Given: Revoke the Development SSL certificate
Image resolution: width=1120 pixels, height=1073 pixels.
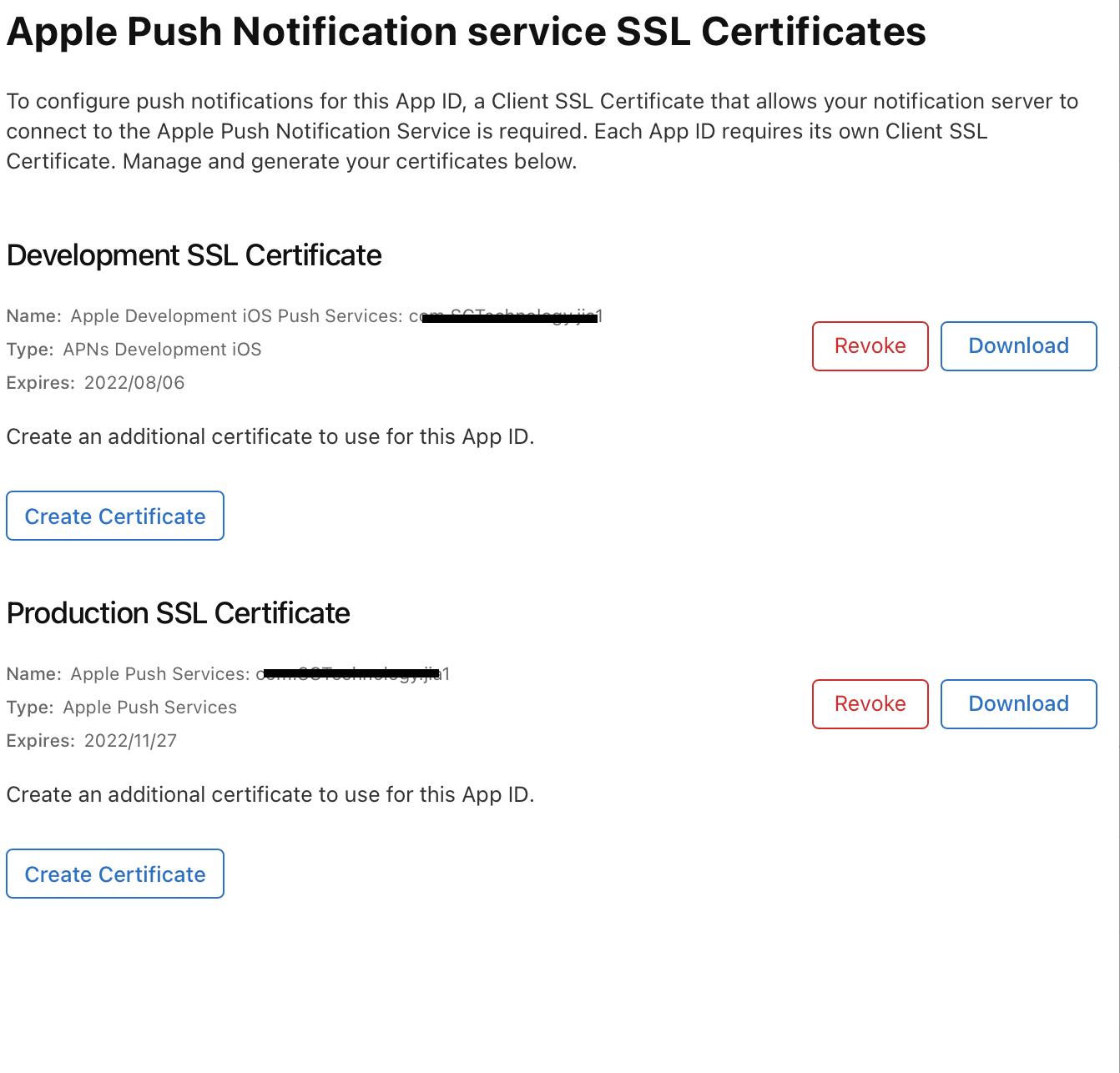Looking at the screenshot, I should click(870, 346).
